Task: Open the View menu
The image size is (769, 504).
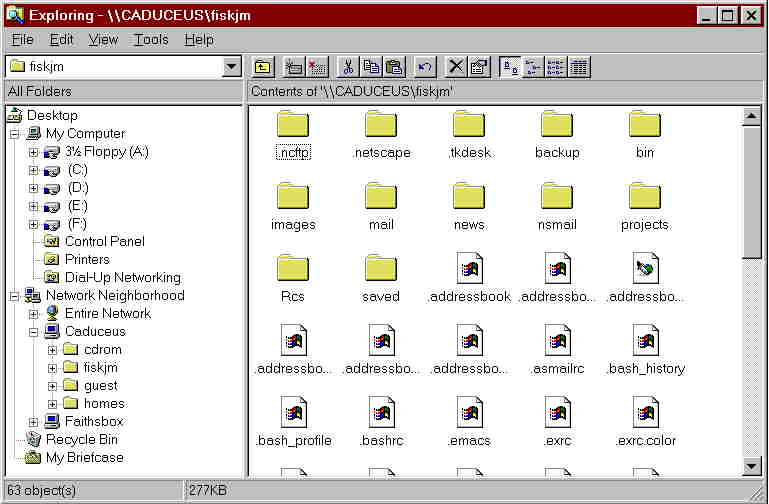Action: click(x=103, y=40)
